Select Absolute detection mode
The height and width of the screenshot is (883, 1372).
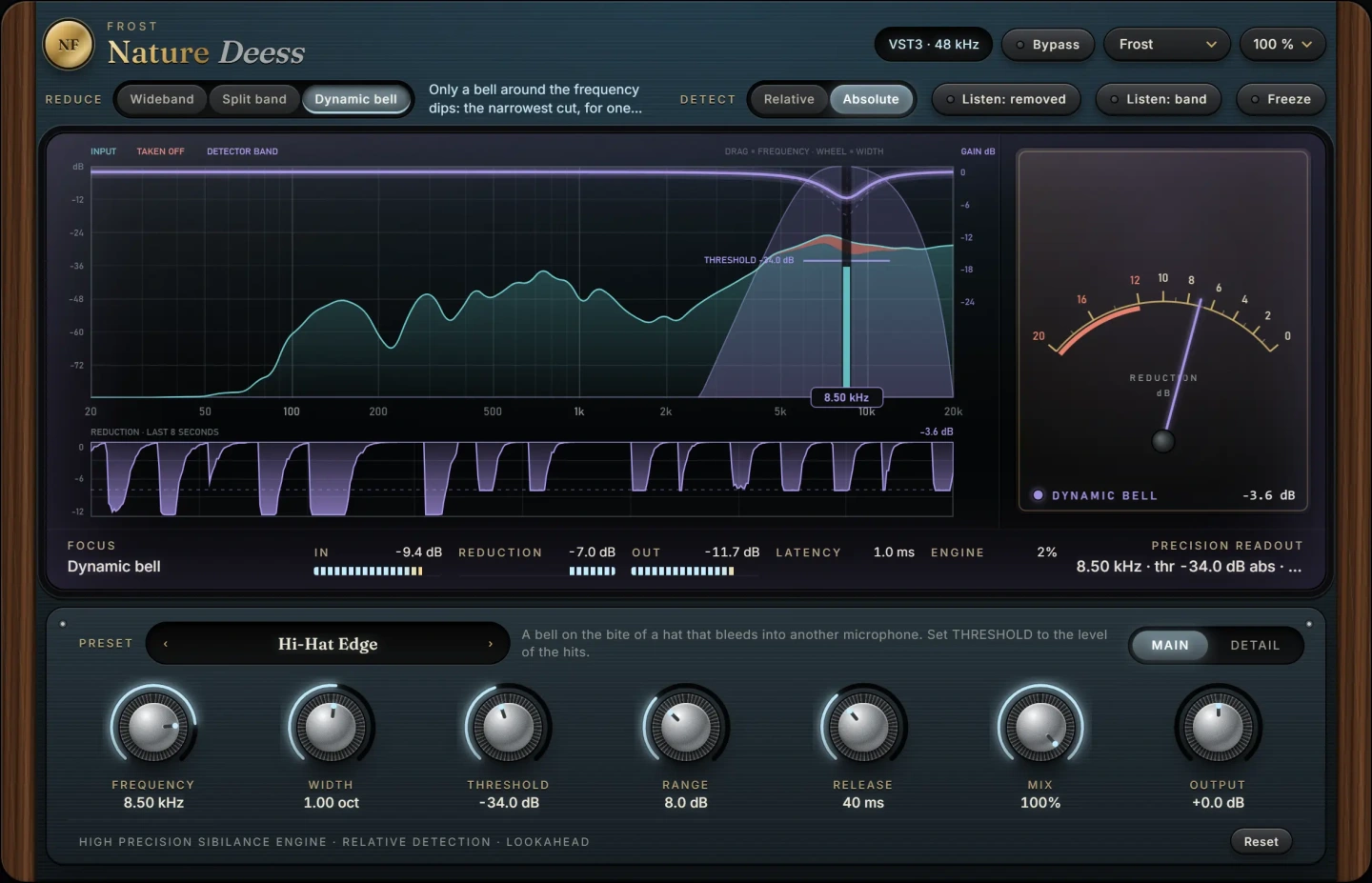[x=871, y=99]
